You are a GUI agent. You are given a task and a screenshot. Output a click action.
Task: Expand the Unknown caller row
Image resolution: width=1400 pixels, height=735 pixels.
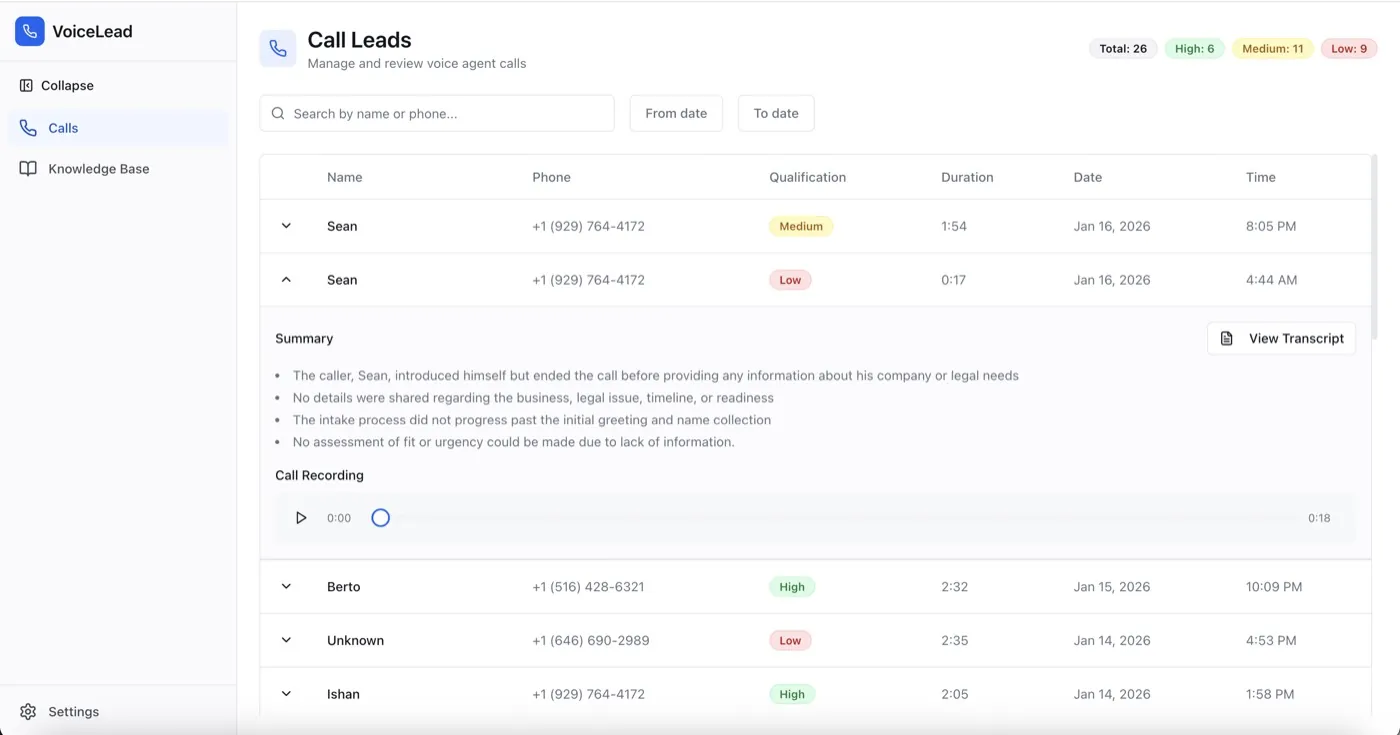coord(286,641)
